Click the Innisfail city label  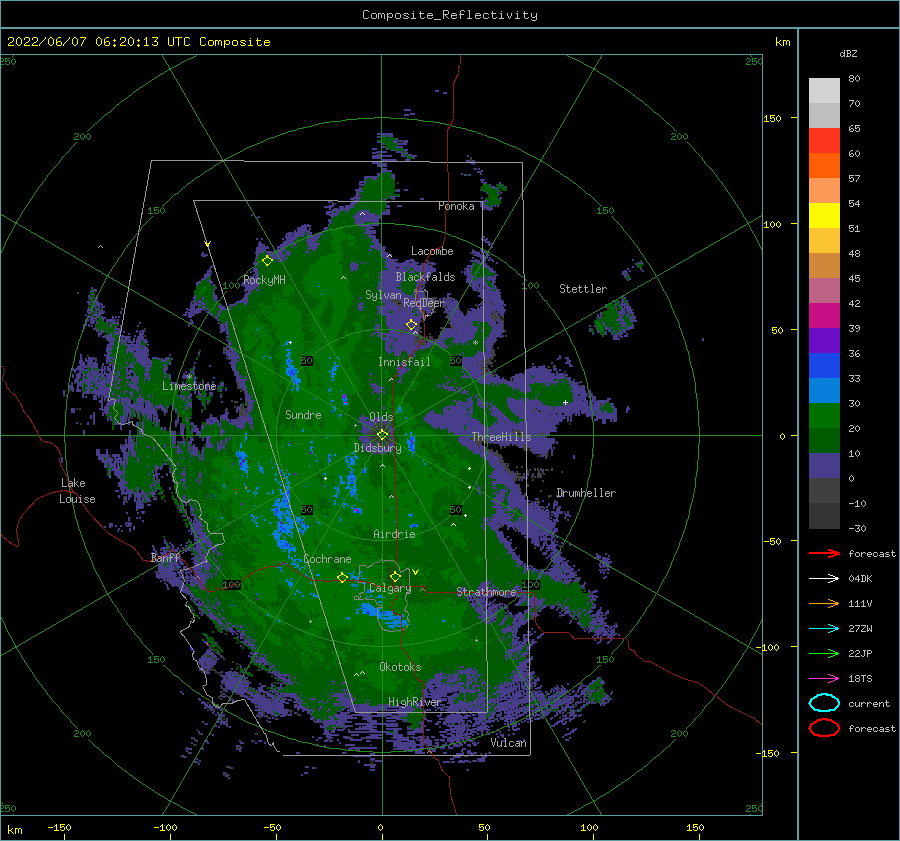point(404,362)
